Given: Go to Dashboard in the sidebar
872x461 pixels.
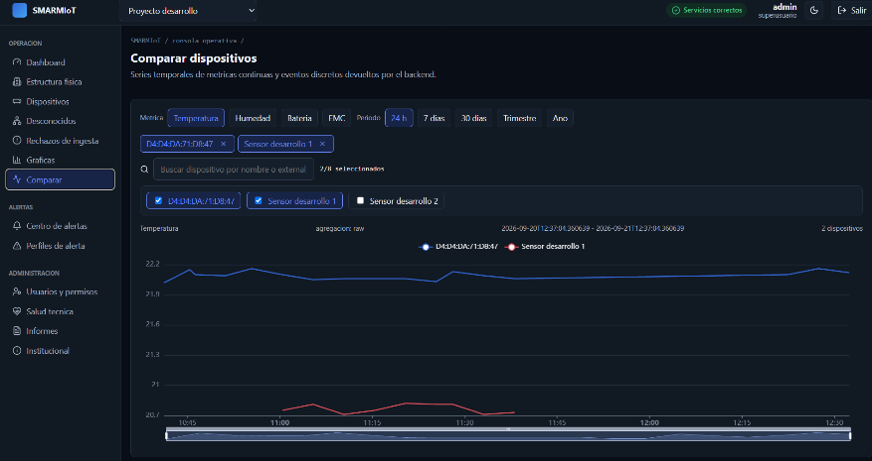Looking at the screenshot, I should tap(60, 62).
